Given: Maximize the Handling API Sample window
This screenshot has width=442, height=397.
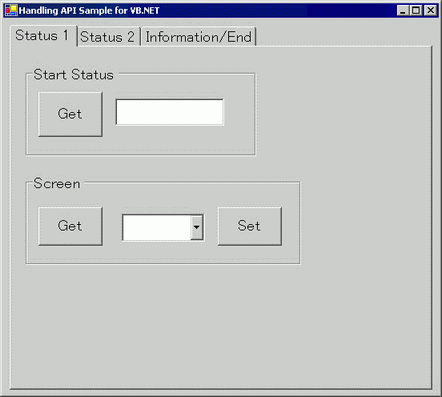Looking at the screenshot, I should 416,11.
